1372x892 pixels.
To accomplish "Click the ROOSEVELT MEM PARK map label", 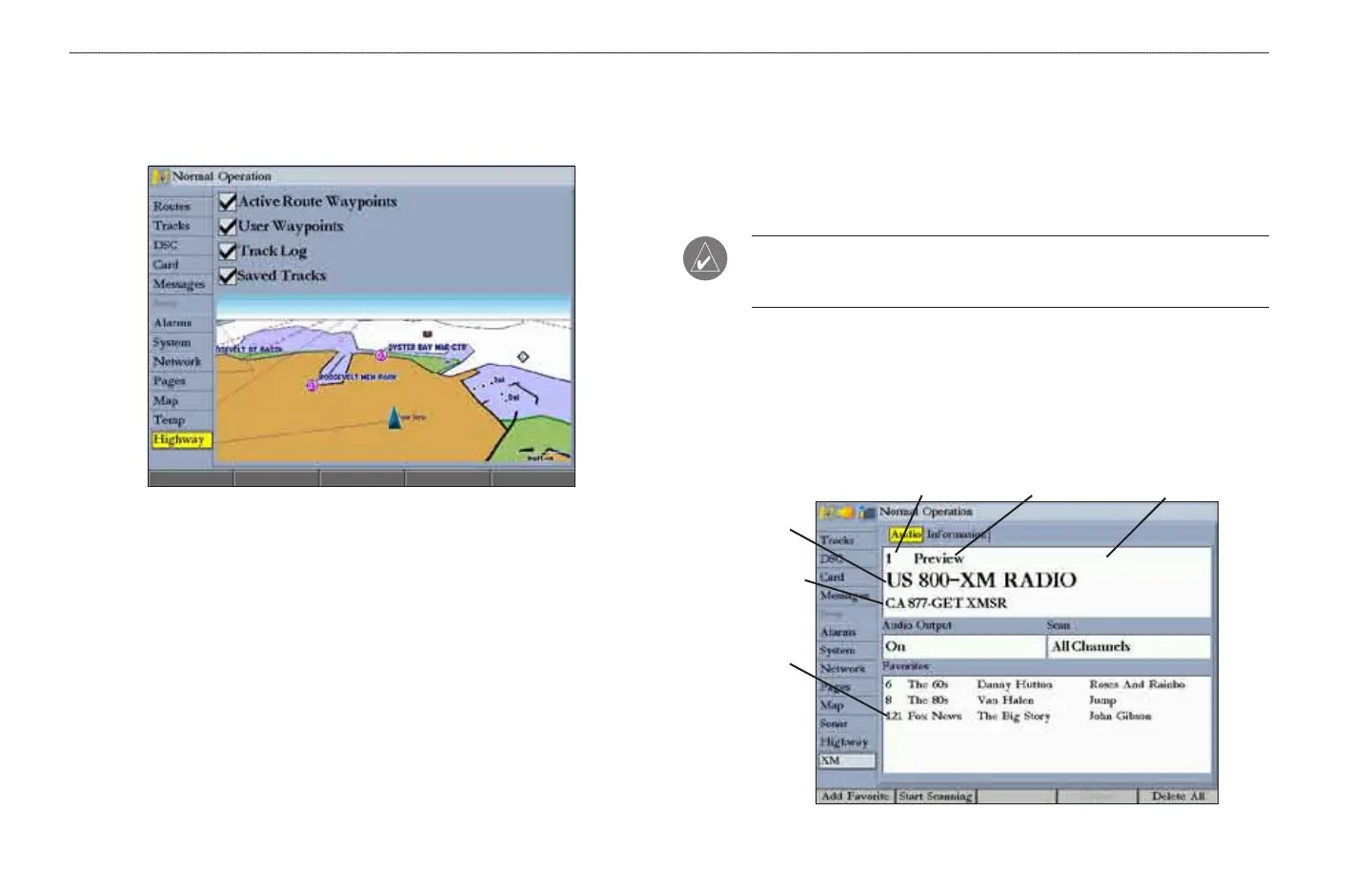I will 357,377.
